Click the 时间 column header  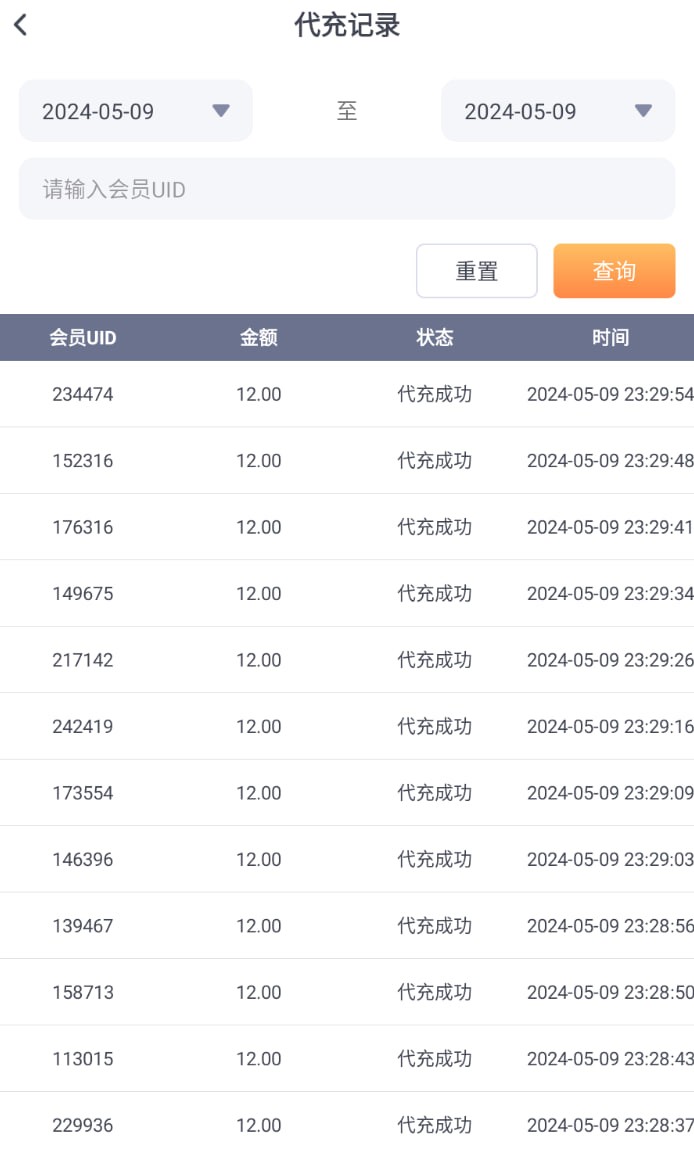pos(610,338)
